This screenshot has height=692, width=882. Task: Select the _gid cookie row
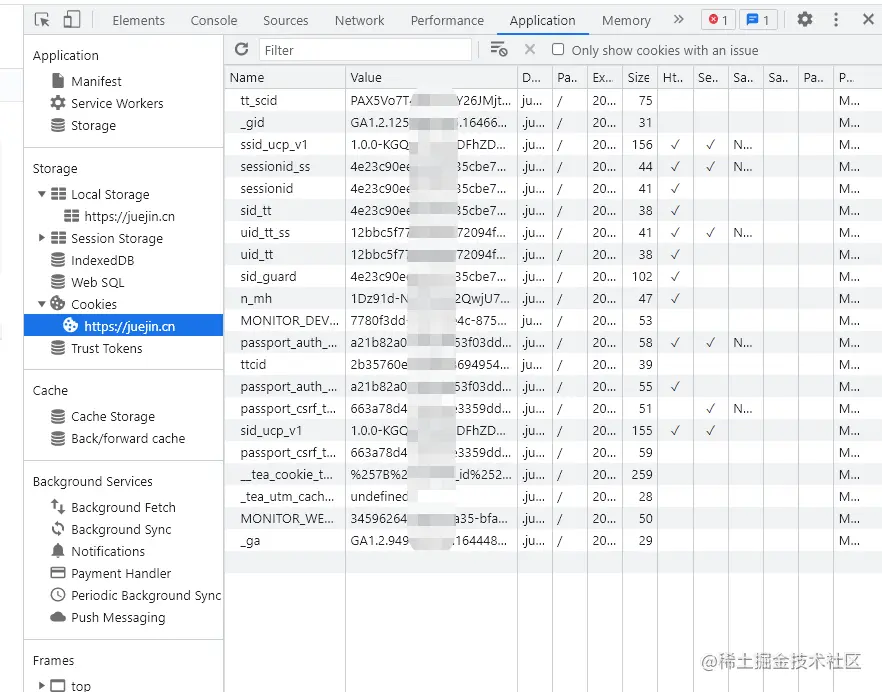[x=553, y=123]
